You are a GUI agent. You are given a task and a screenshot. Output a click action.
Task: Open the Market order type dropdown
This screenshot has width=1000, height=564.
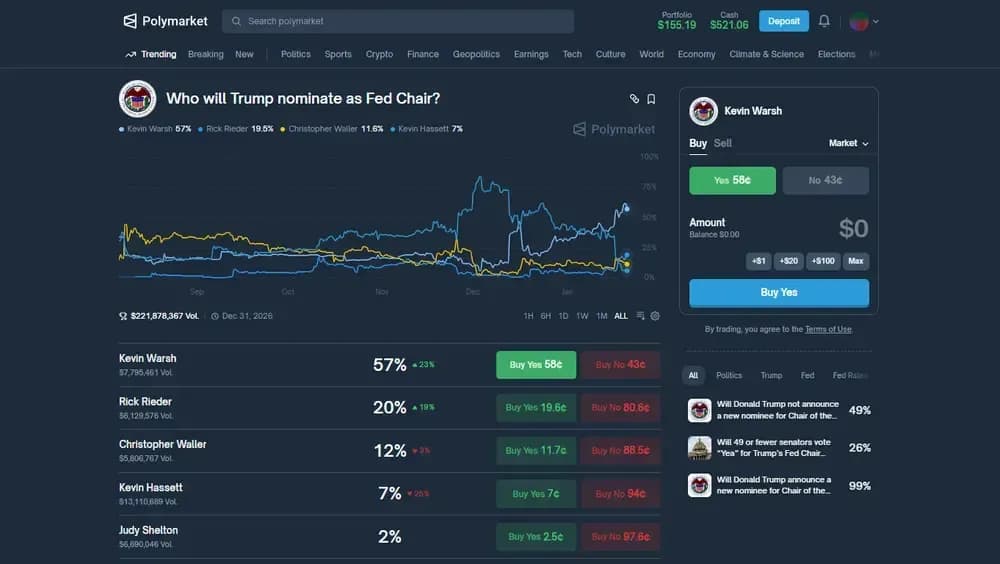point(848,143)
